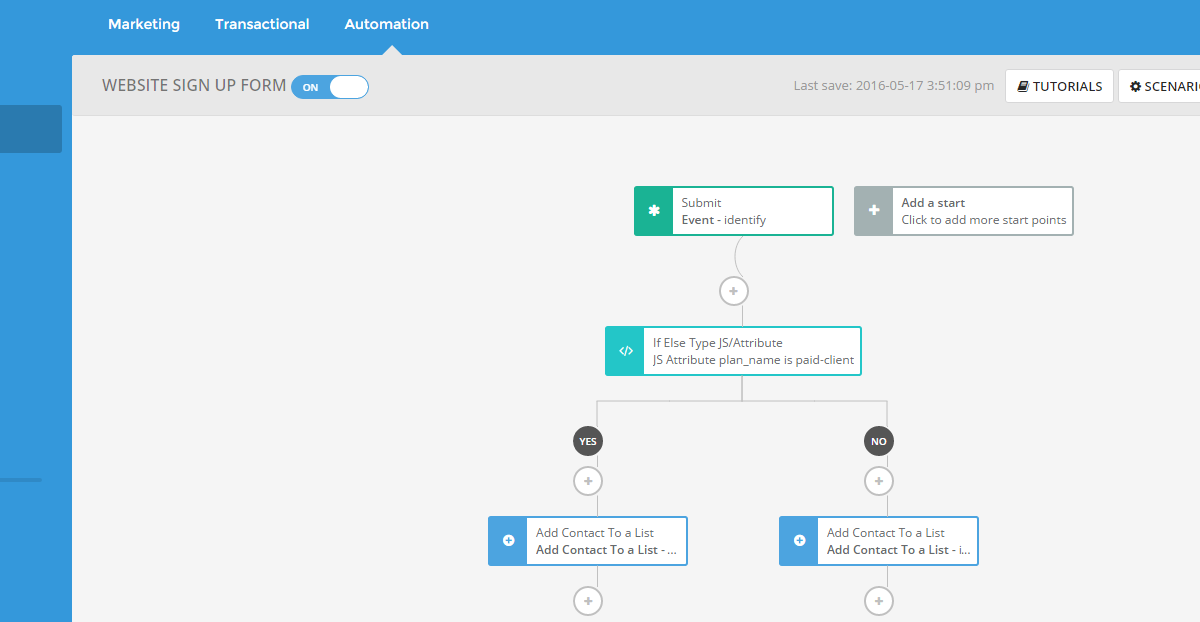Select the NO branch badge

(879, 441)
